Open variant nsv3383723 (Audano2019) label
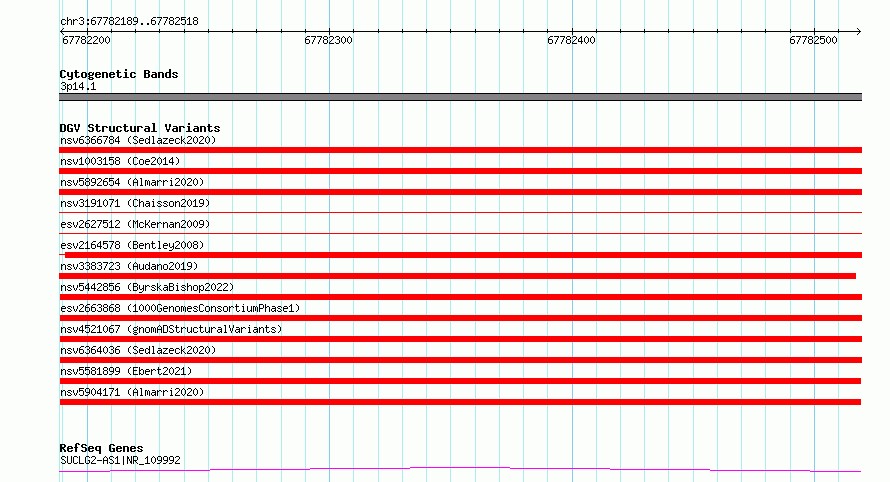Screen dimensions: 890x482 pyautogui.click(x=129, y=266)
